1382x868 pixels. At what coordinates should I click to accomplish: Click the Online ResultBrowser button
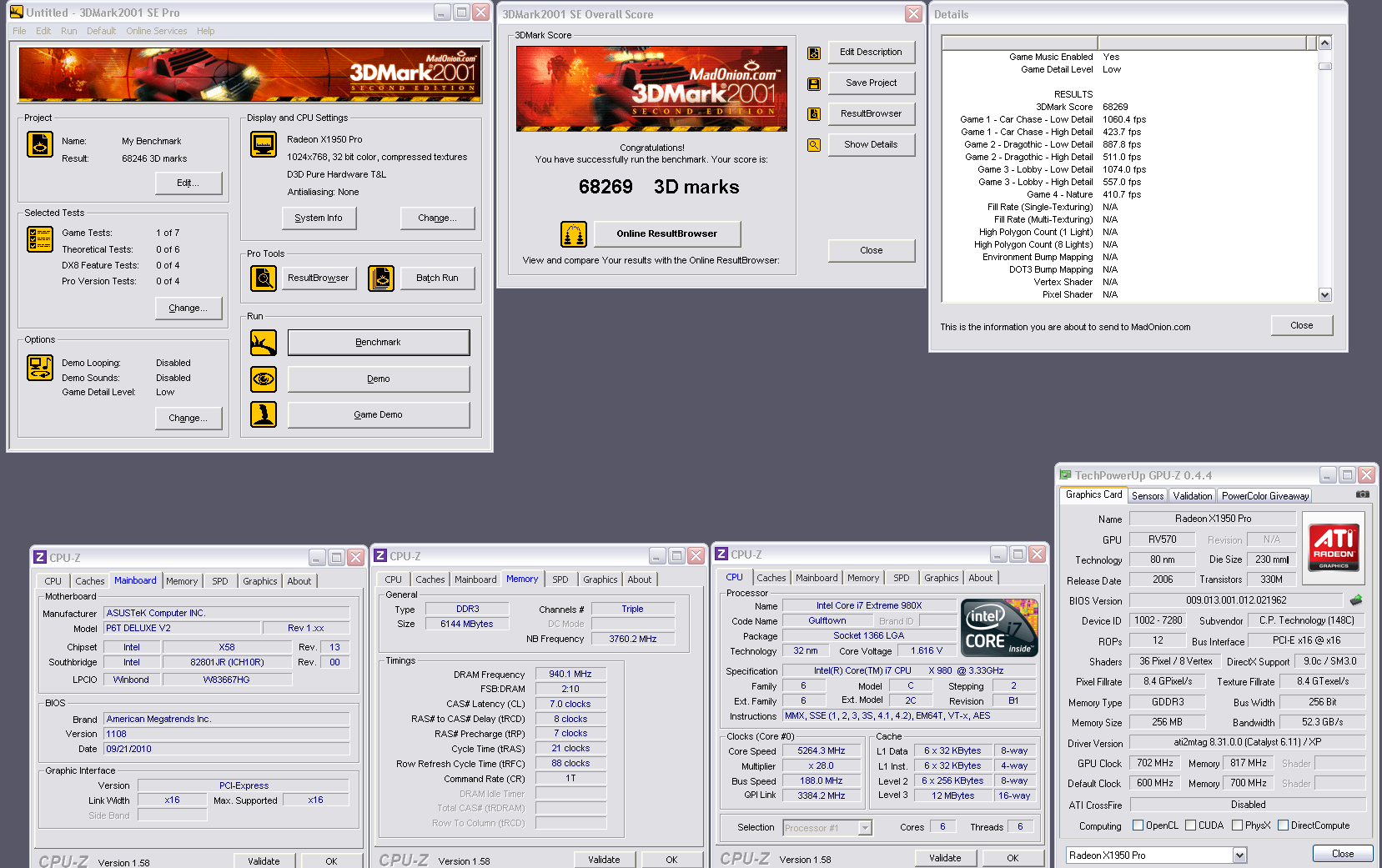(x=667, y=233)
